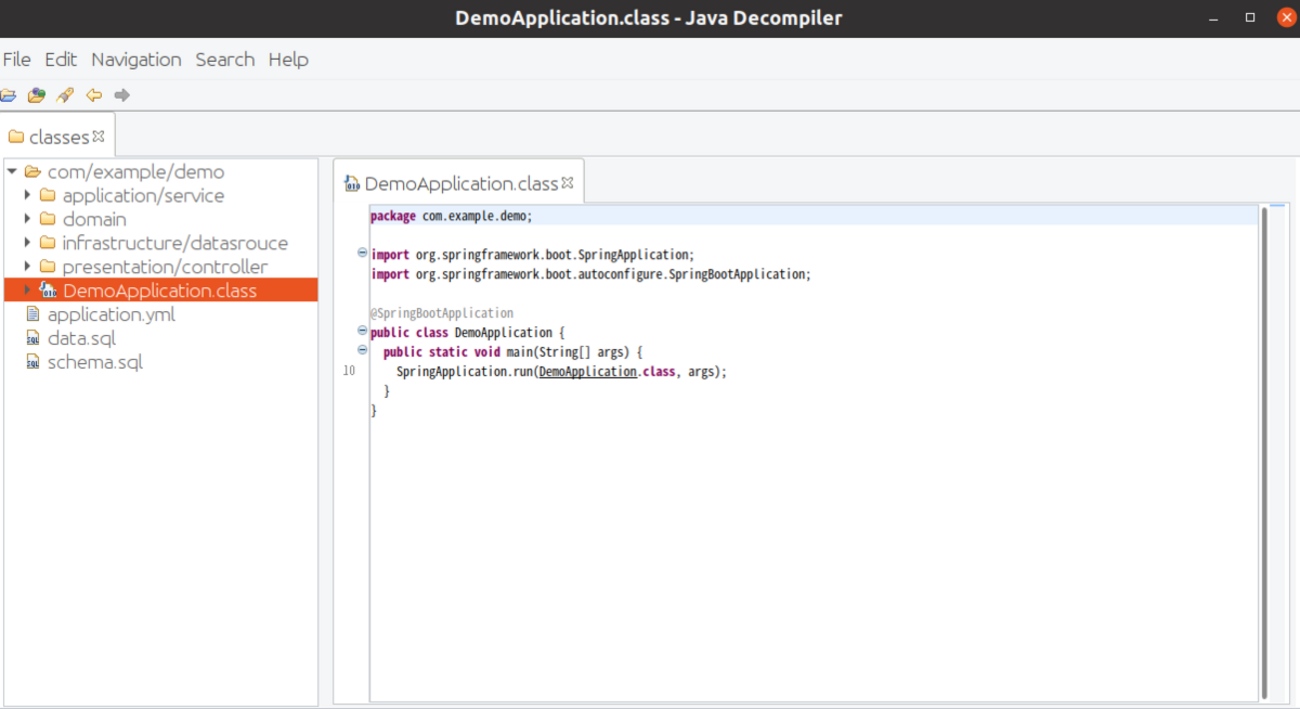Viewport: 1300px width, 709px height.
Task: Click the code editor vertical scrollbar
Action: 1265,450
